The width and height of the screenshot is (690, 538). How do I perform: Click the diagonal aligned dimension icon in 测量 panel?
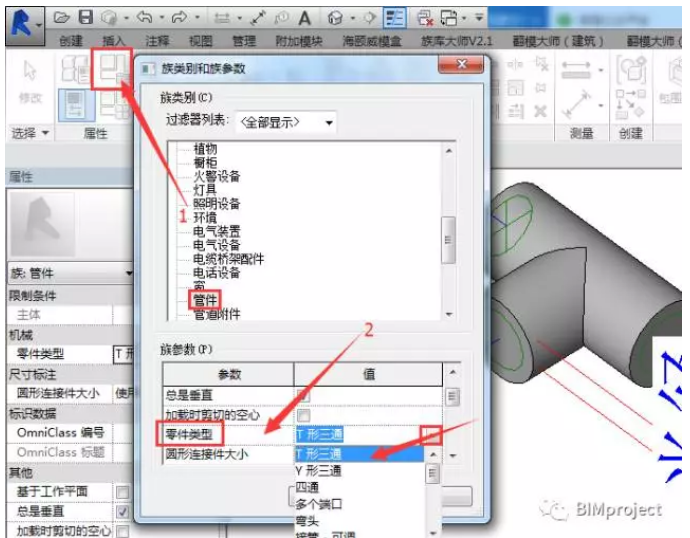(576, 105)
